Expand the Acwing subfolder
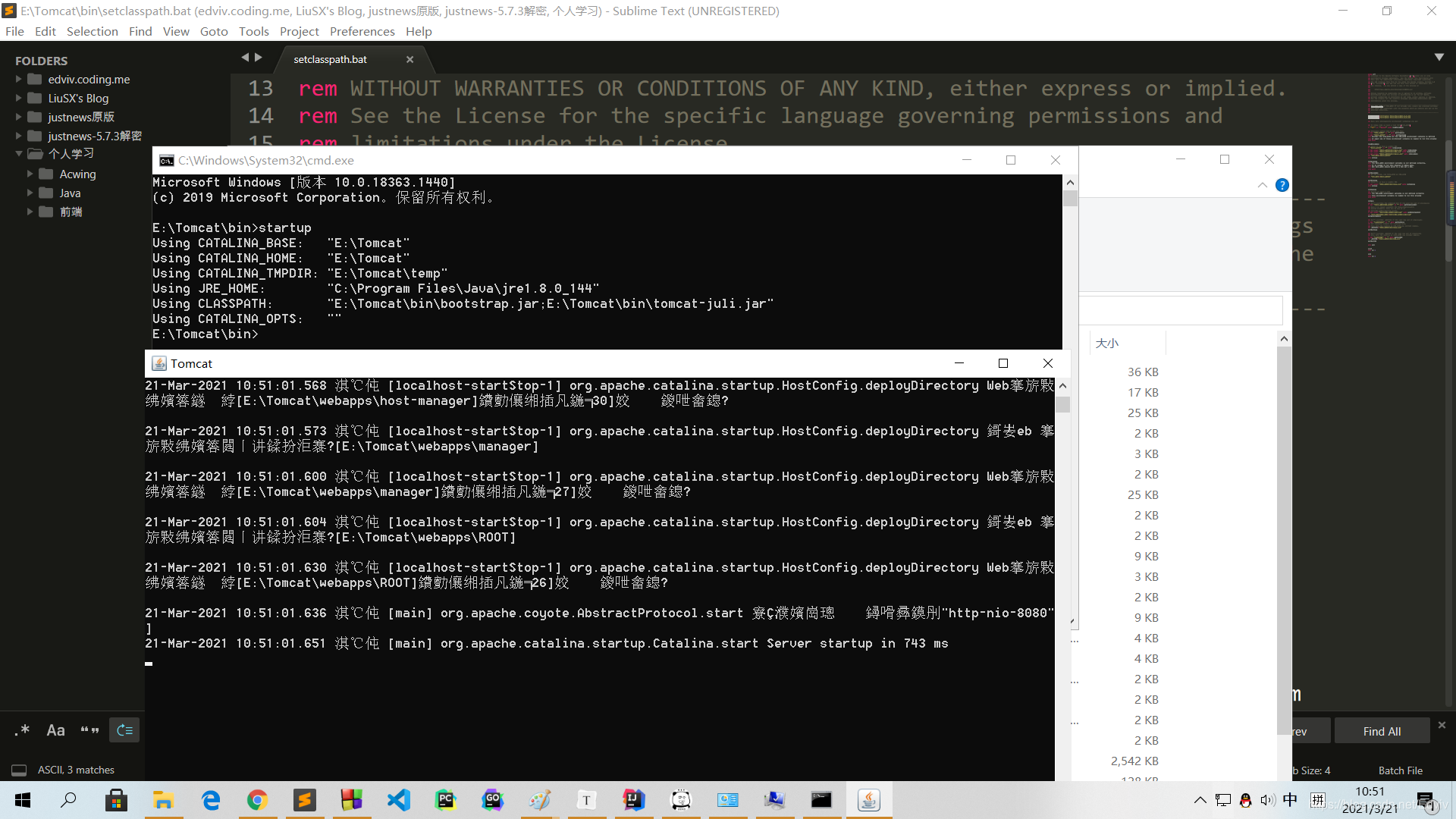Image resolution: width=1456 pixels, height=819 pixels. tap(30, 174)
